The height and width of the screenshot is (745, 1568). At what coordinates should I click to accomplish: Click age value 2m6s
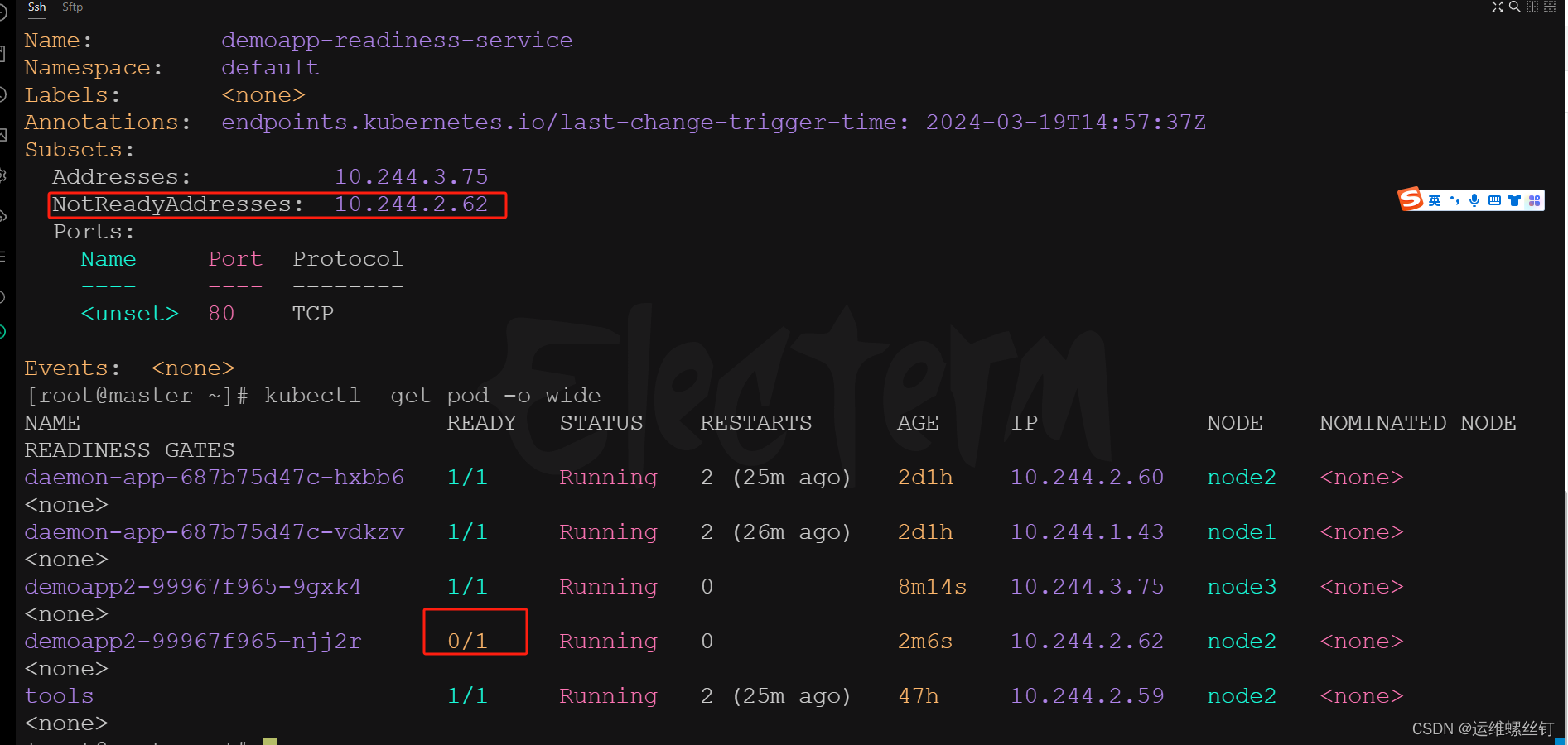pyautogui.click(x=925, y=642)
